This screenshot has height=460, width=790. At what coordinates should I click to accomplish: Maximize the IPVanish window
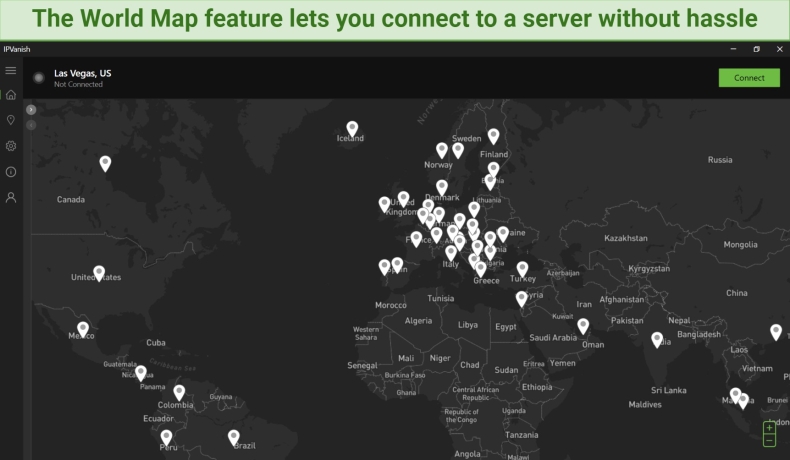click(x=756, y=48)
